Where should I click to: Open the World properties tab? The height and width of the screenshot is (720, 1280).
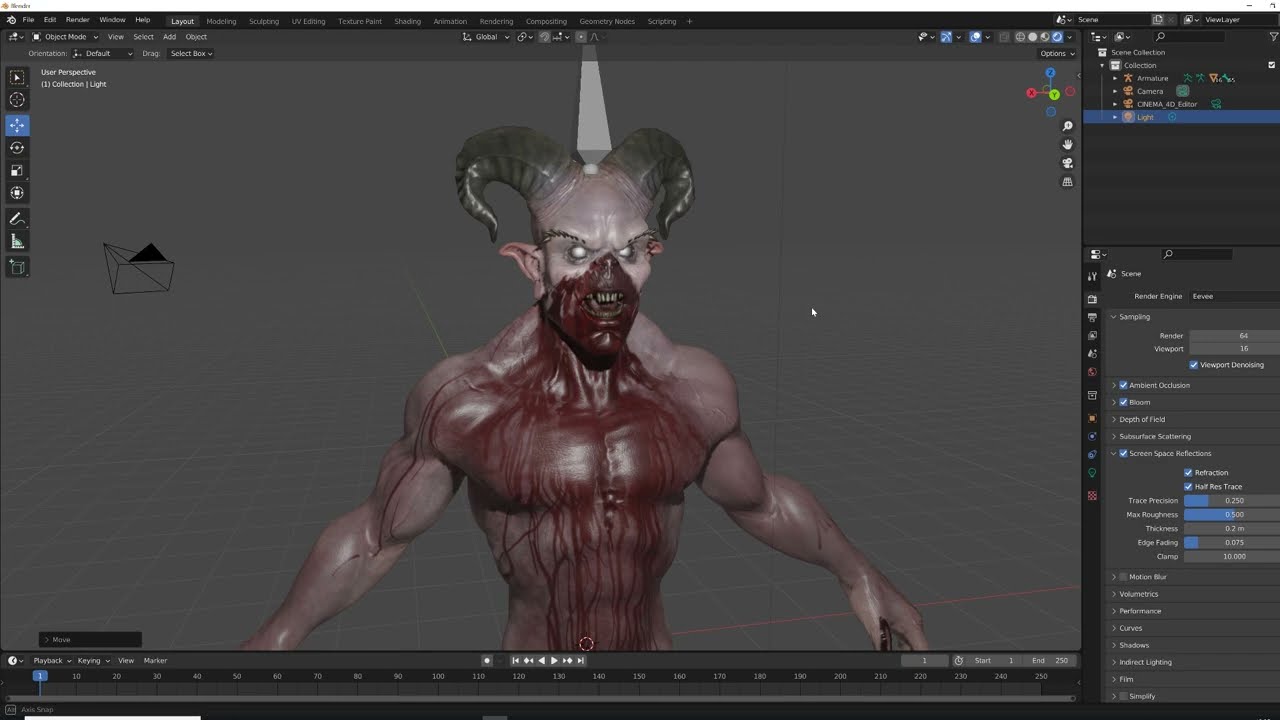click(x=1092, y=372)
